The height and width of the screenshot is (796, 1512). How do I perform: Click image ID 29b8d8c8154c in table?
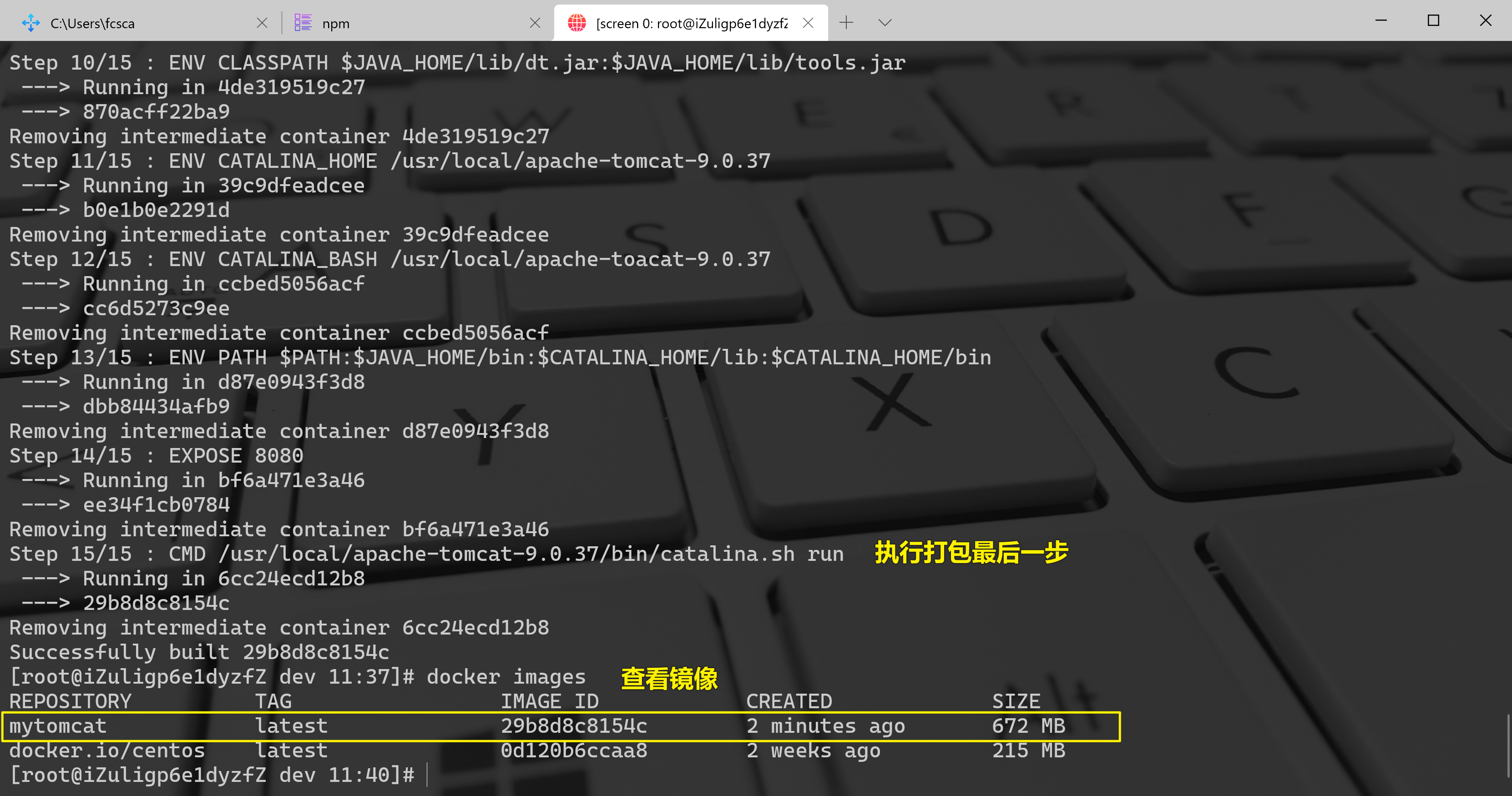click(x=573, y=726)
